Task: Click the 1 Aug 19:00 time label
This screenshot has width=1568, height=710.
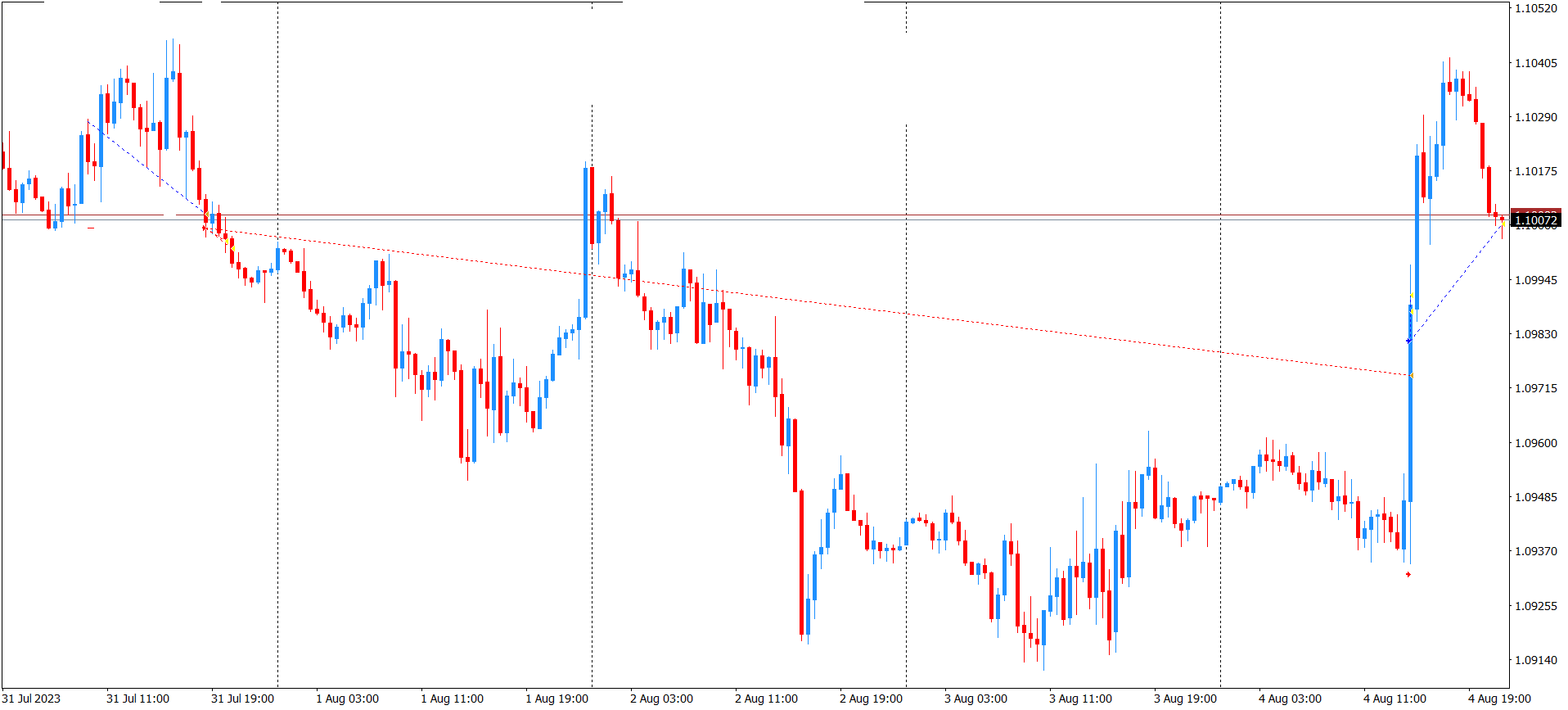Action: (x=556, y=699)
